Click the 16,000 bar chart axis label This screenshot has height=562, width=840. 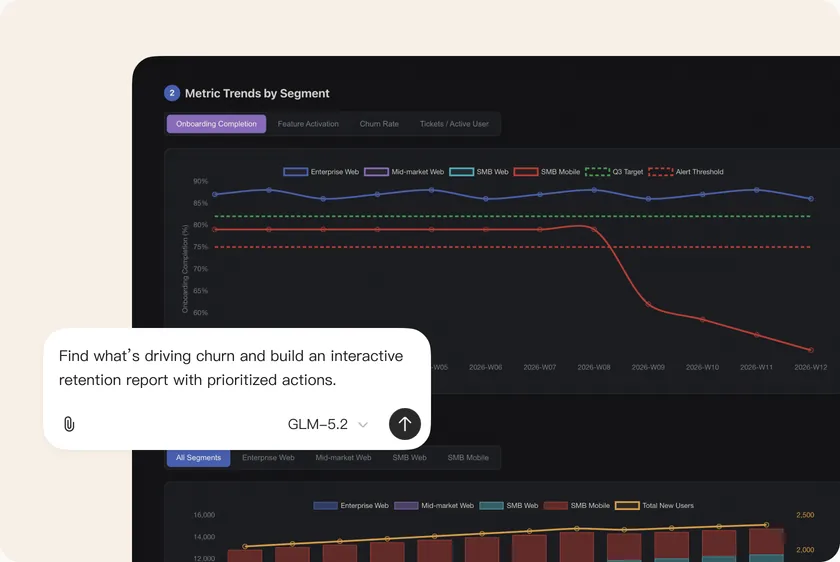coord(204,515)
